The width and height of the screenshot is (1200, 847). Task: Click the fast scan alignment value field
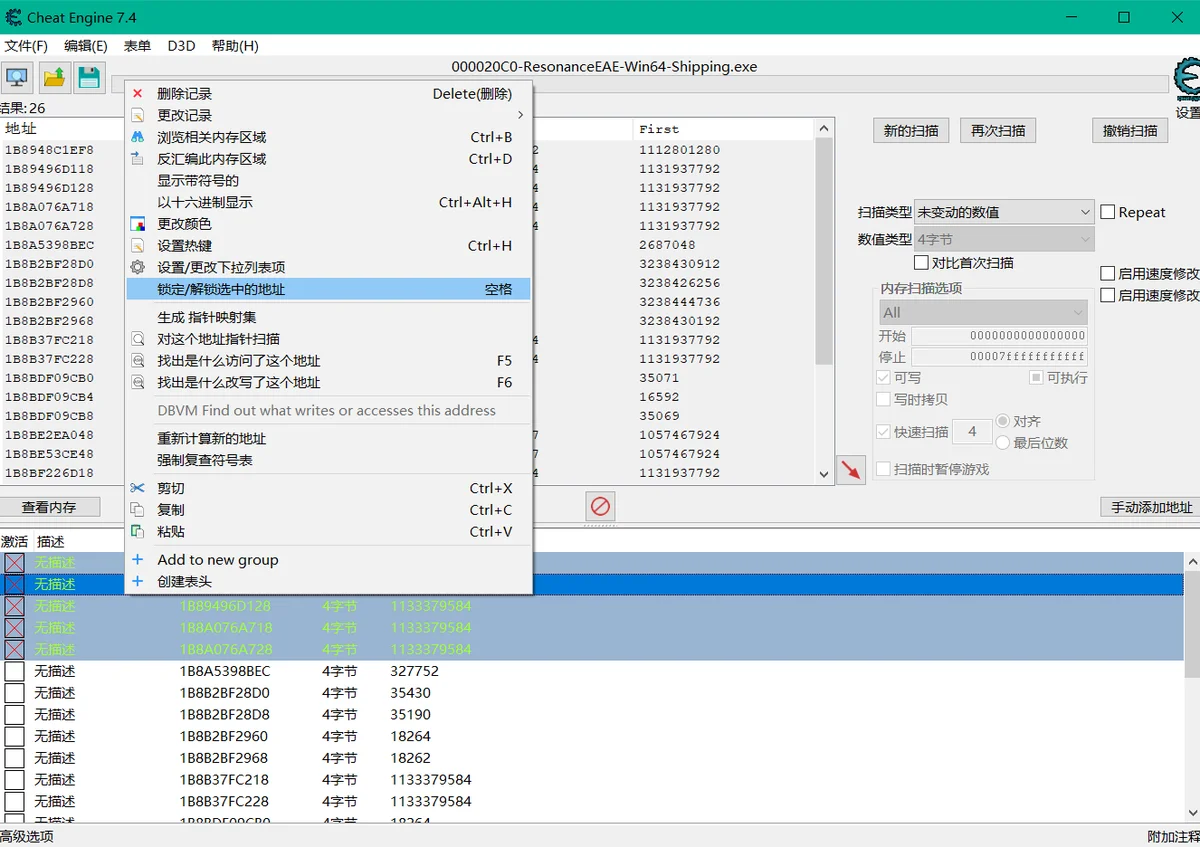coord(972,432)
